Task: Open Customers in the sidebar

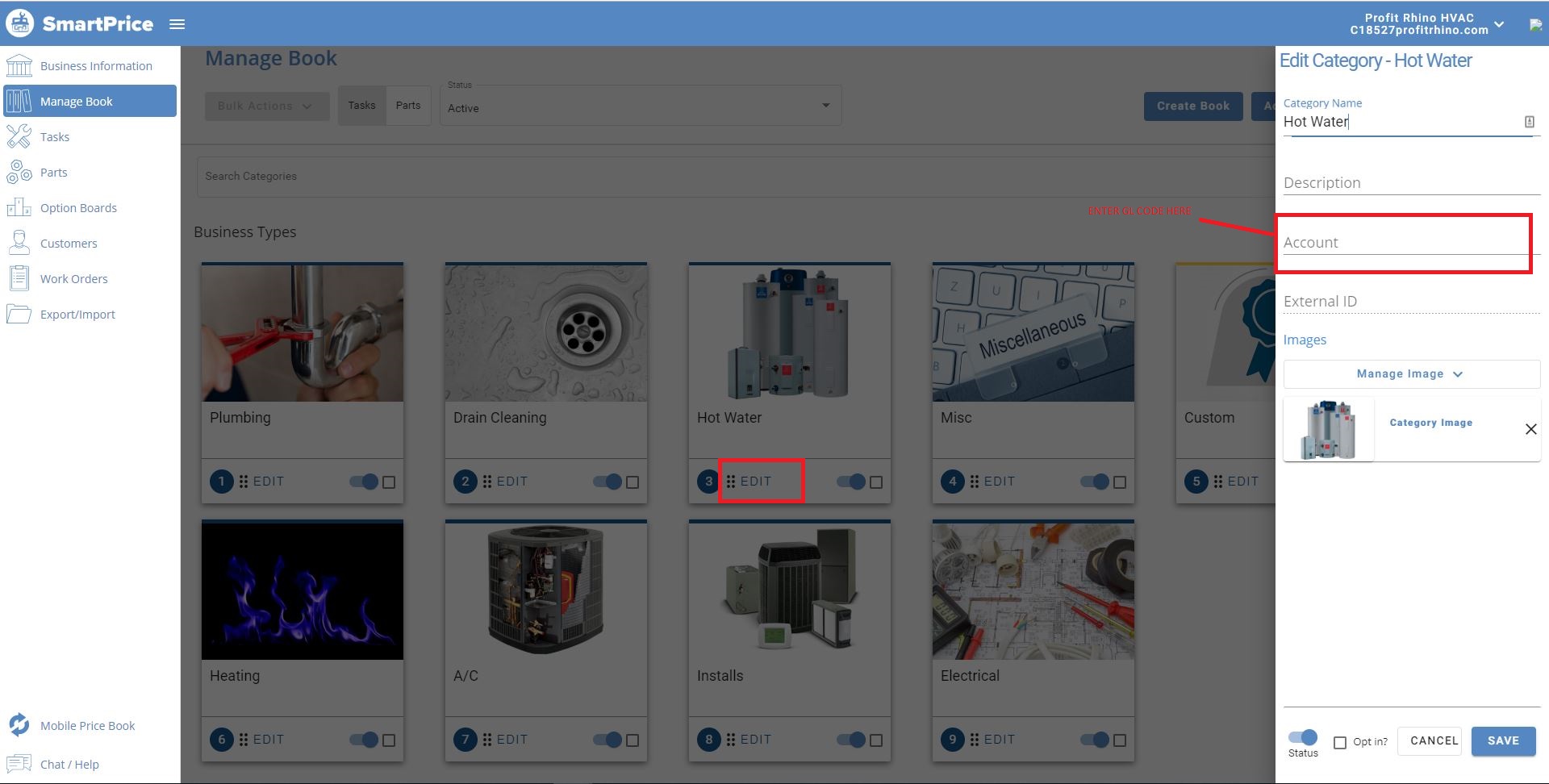Action: pos(69,243)
